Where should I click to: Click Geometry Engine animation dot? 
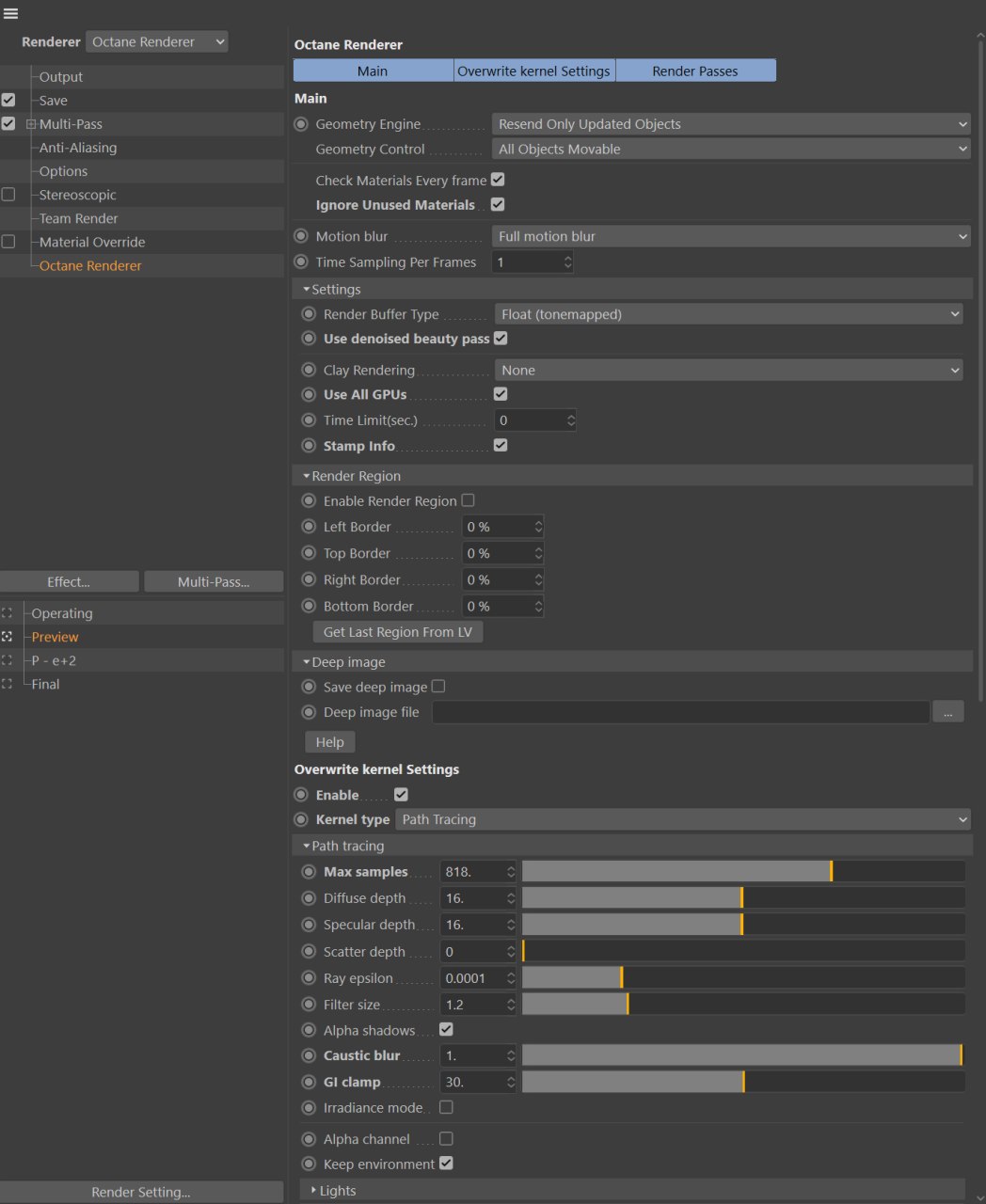(301, 124)
